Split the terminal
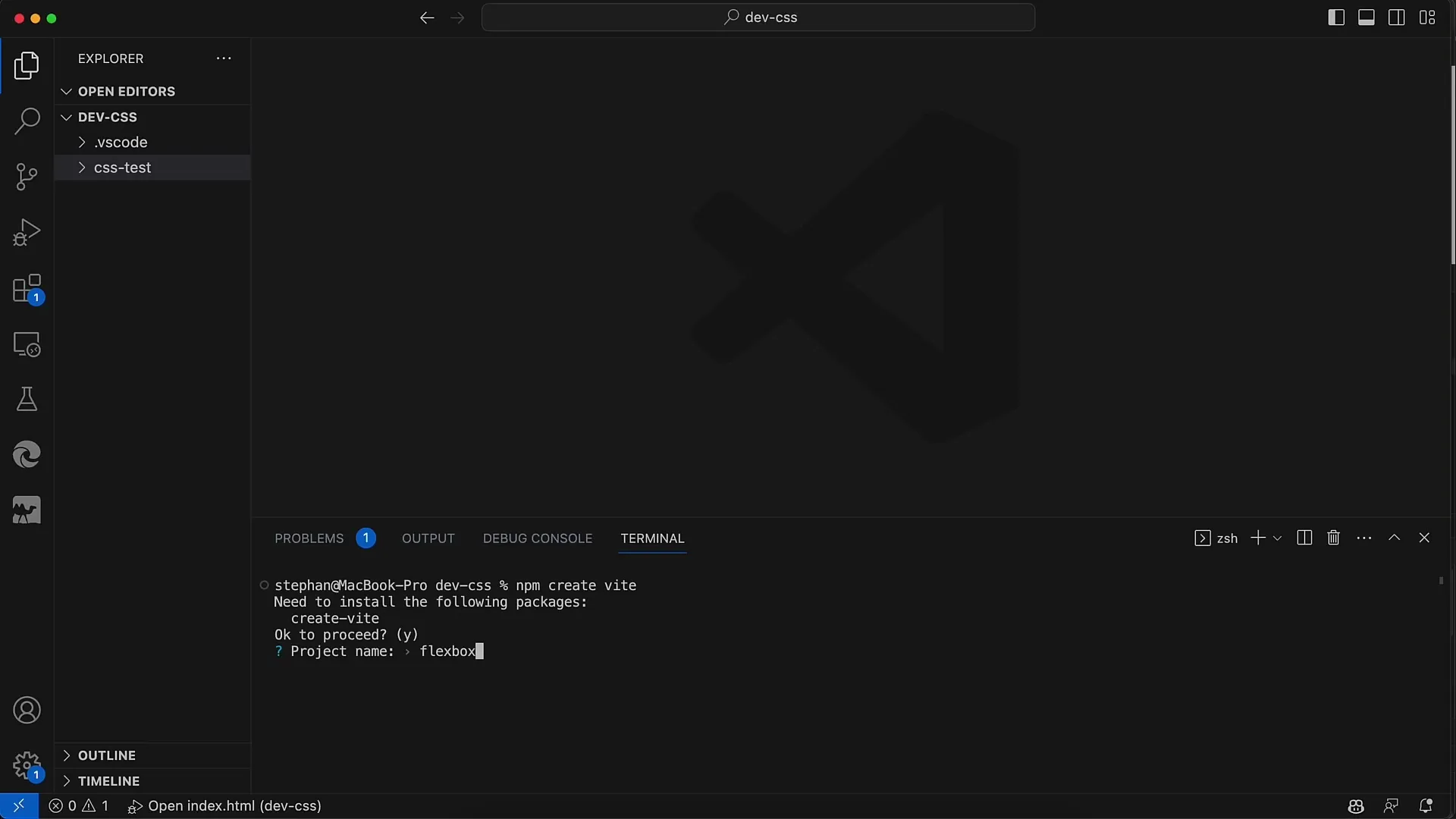This screenshot has height=819, width=1456. pos(1304,538)
